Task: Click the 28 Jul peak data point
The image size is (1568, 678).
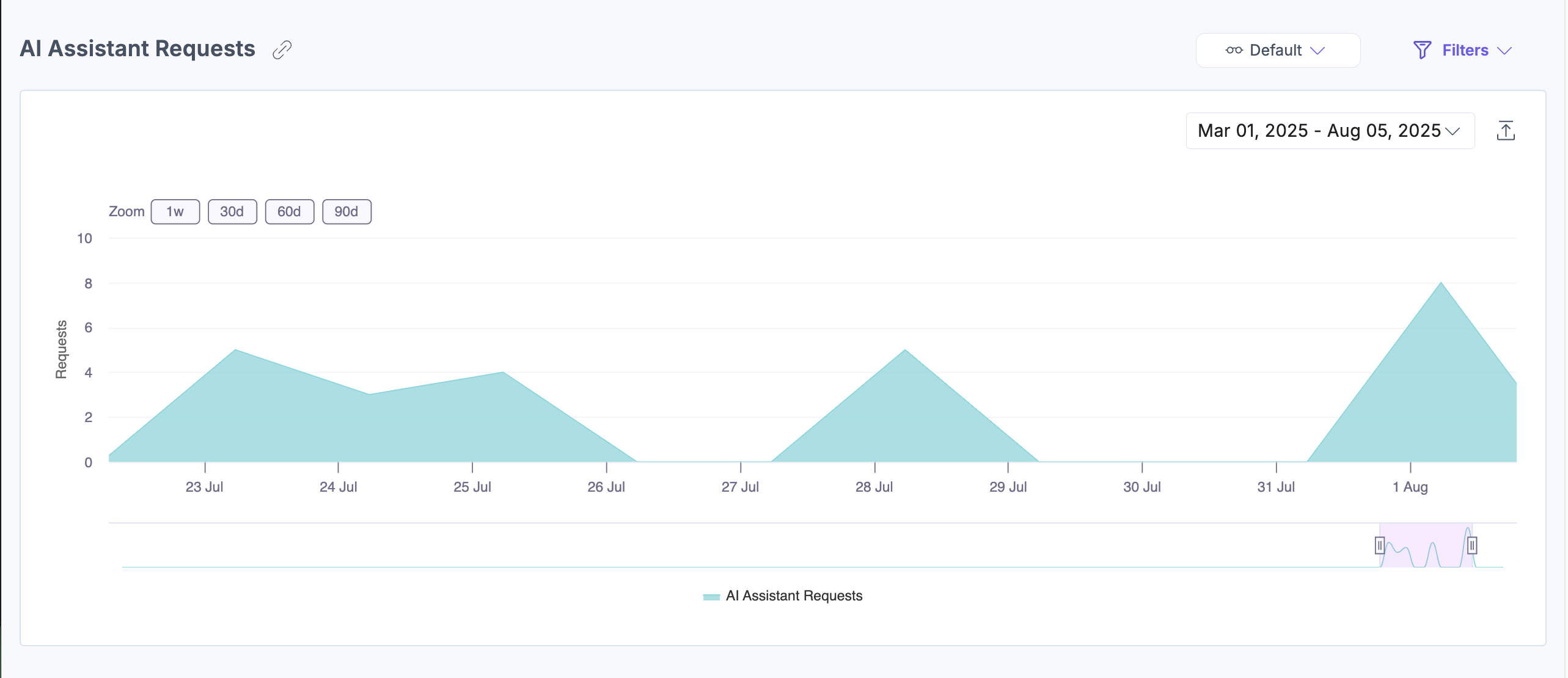Action: 905,350
